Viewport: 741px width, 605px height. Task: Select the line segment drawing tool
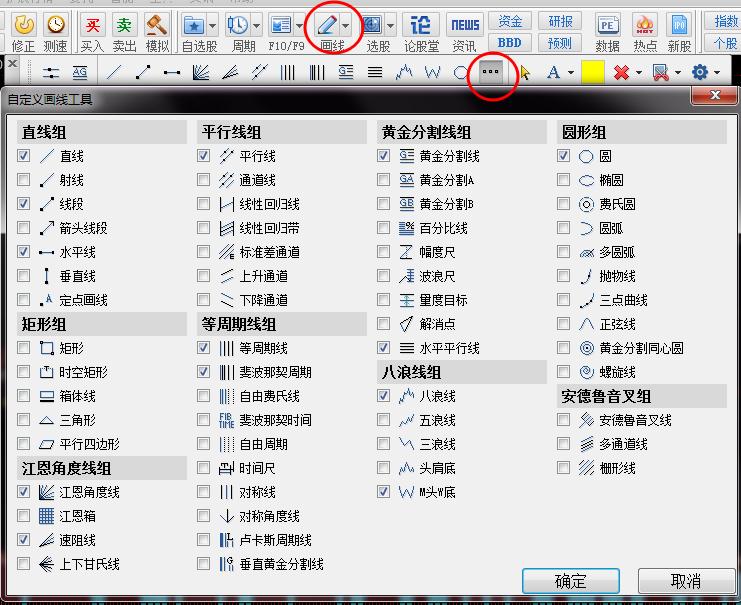click(x=143, y=72)
